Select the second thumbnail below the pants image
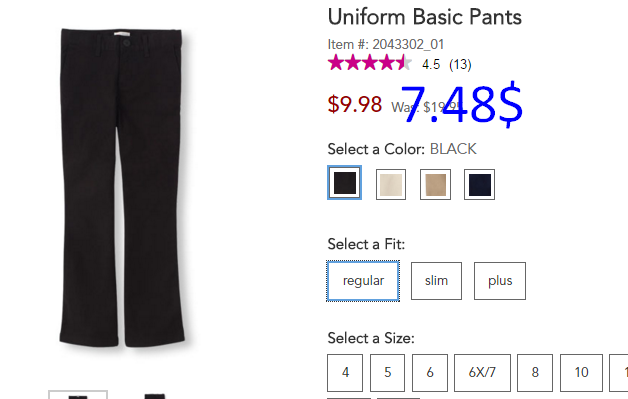Viewport: 628px width, 399px height. pos(155,395)
